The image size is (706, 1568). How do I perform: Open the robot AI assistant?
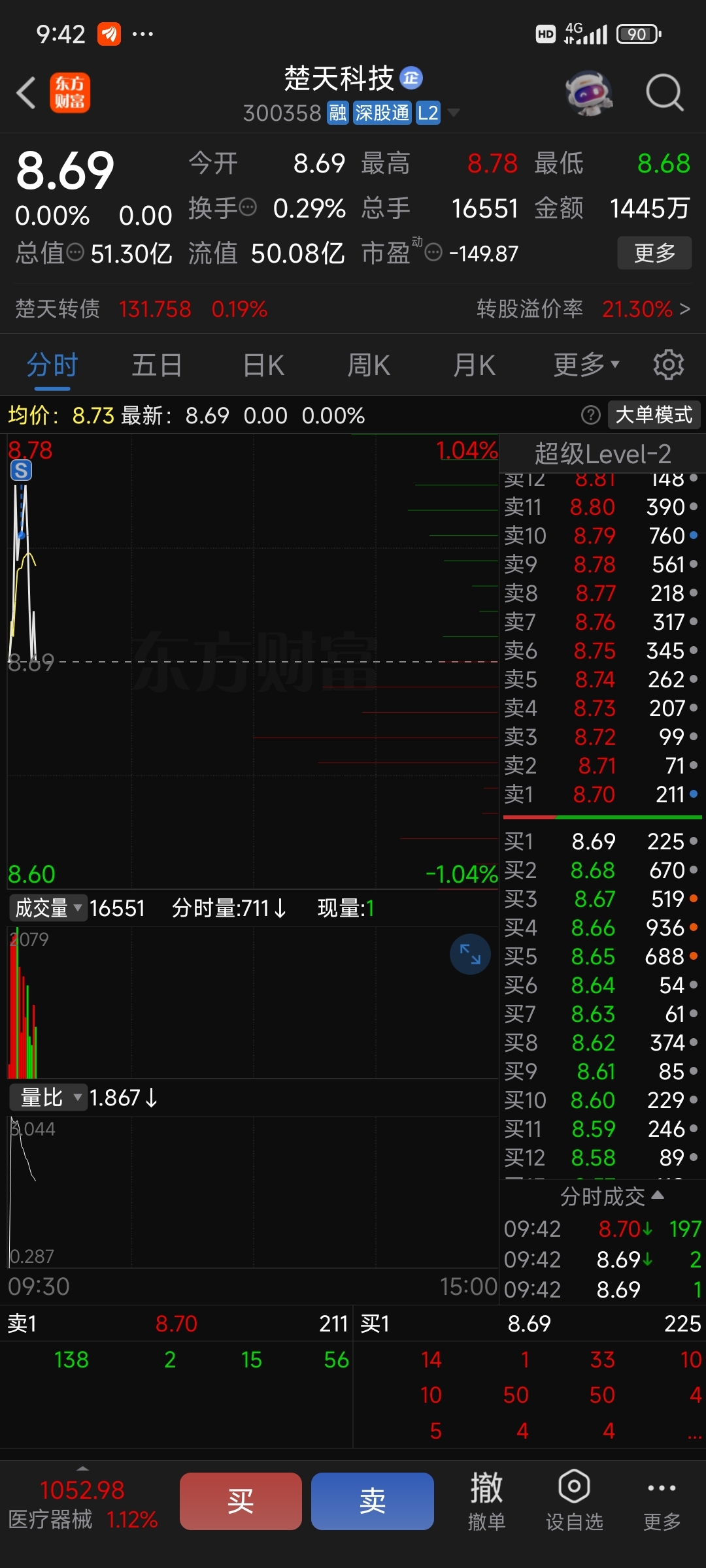click(x=589, y=93)
